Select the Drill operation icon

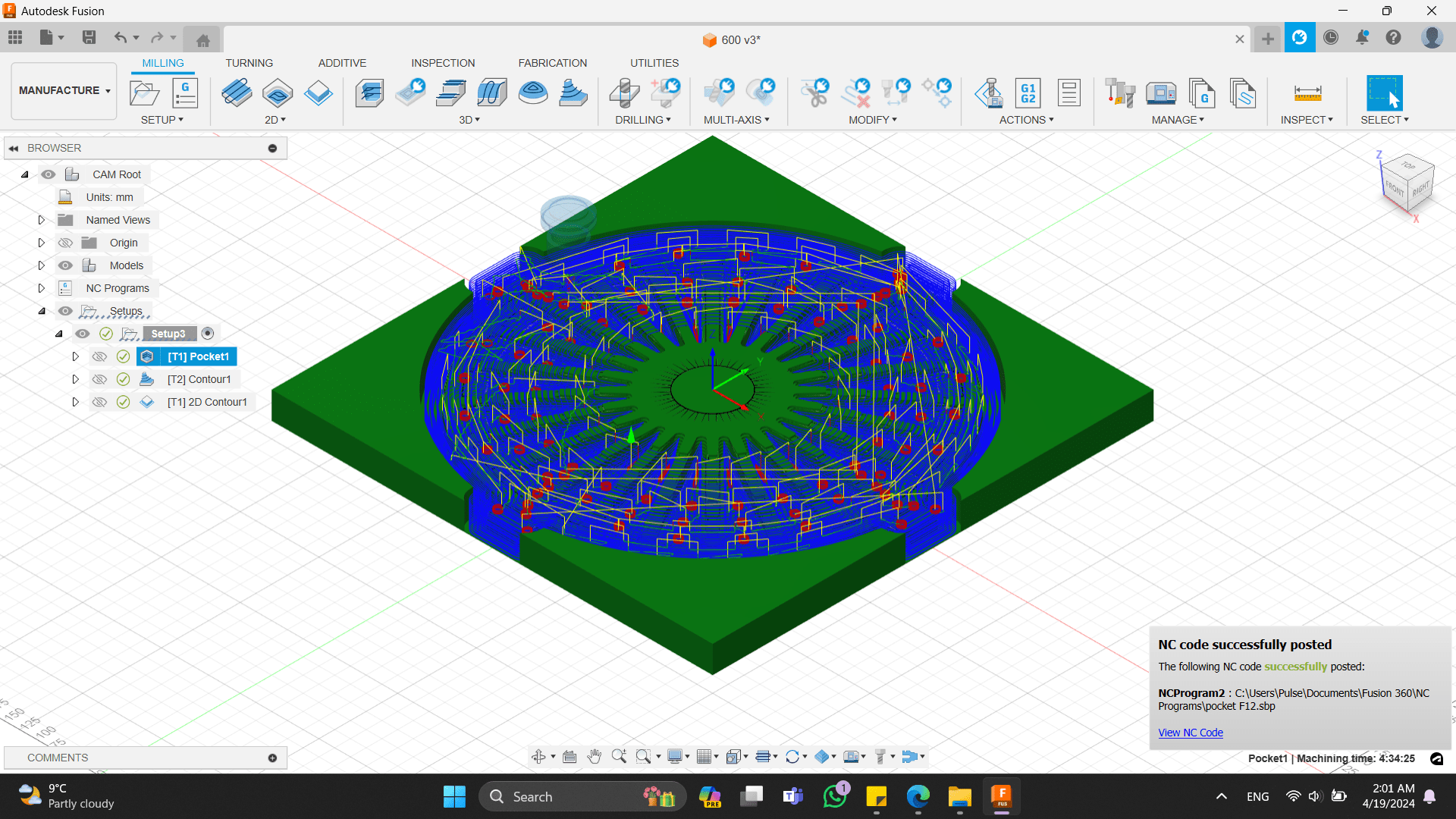coord(624,93)
